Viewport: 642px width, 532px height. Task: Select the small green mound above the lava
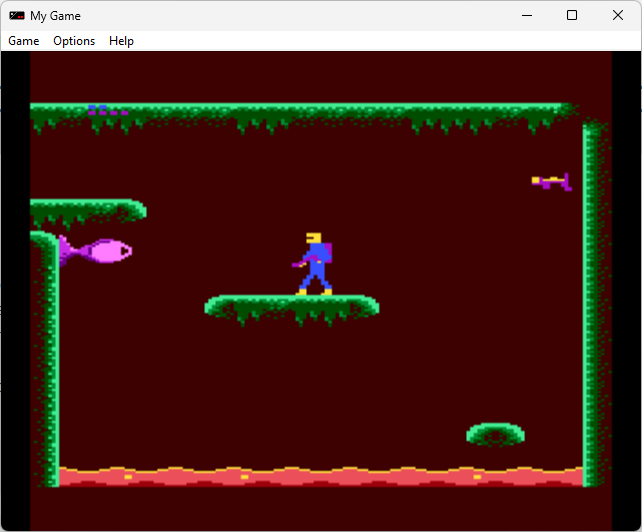click(495, 433)
